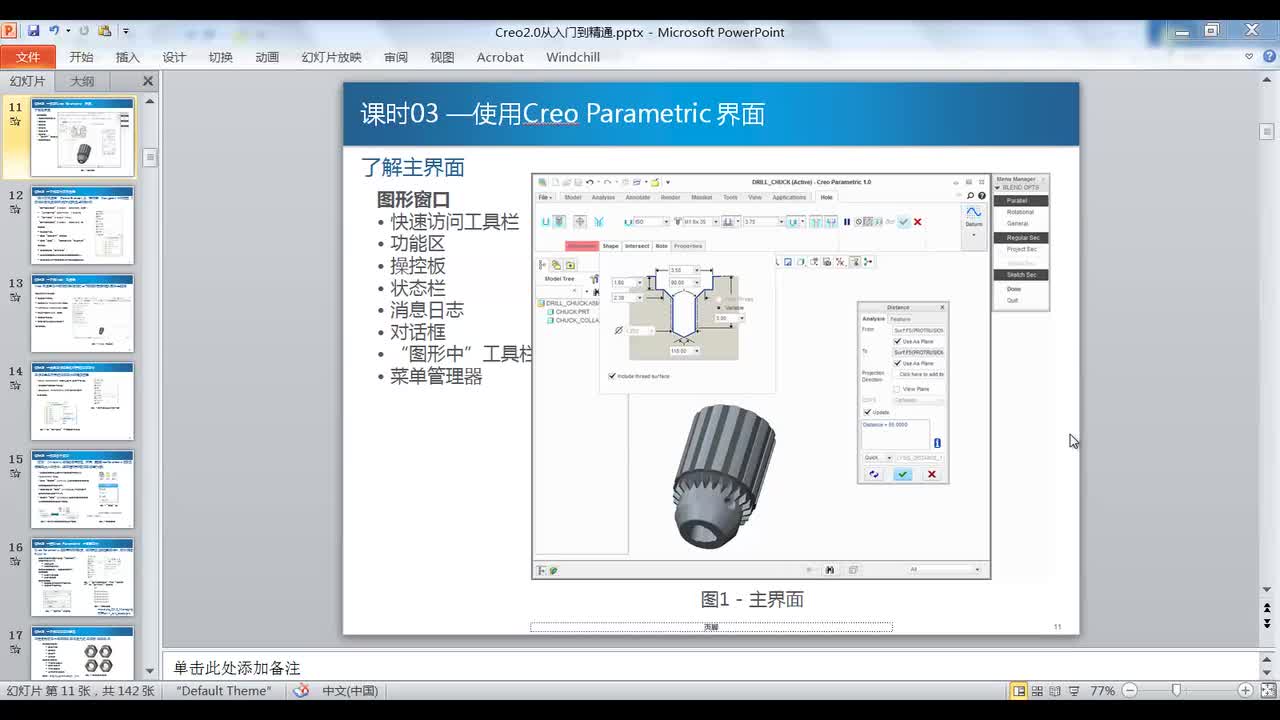Open the 视图 ribbon tab
The width and height of the screenshot is (1280, 720).
[442, 57]
